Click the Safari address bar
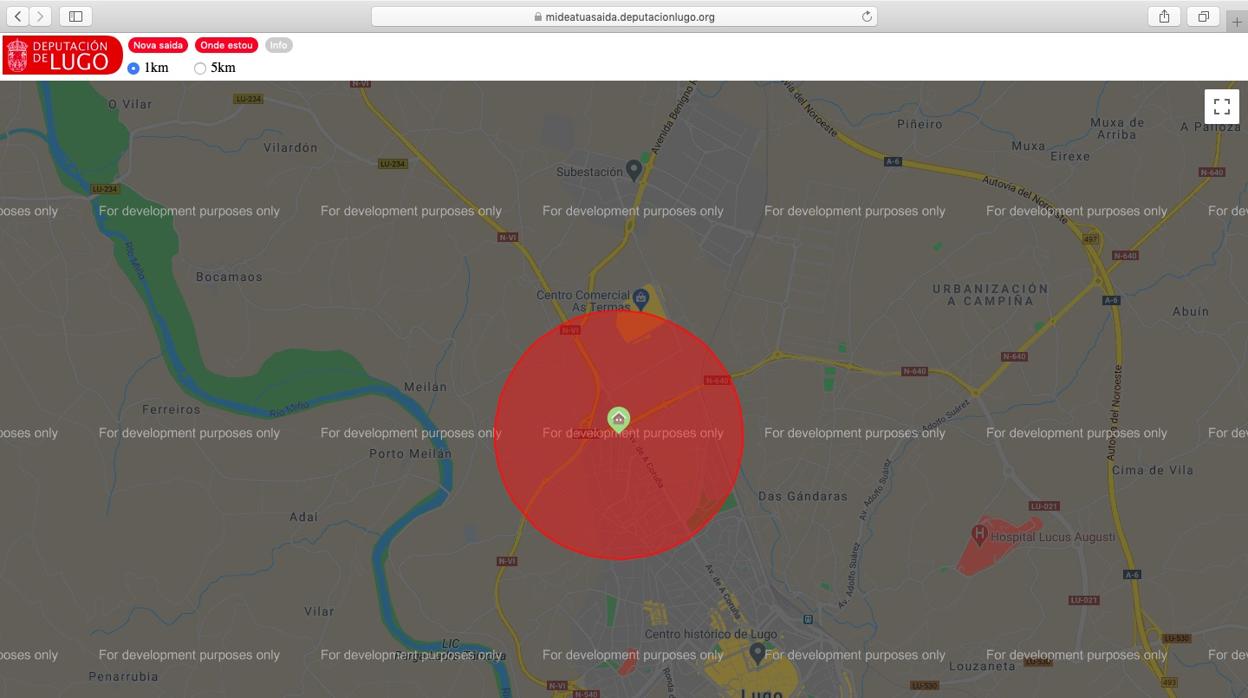Viewport: 1248px width, 698px height. pos(624,16)
